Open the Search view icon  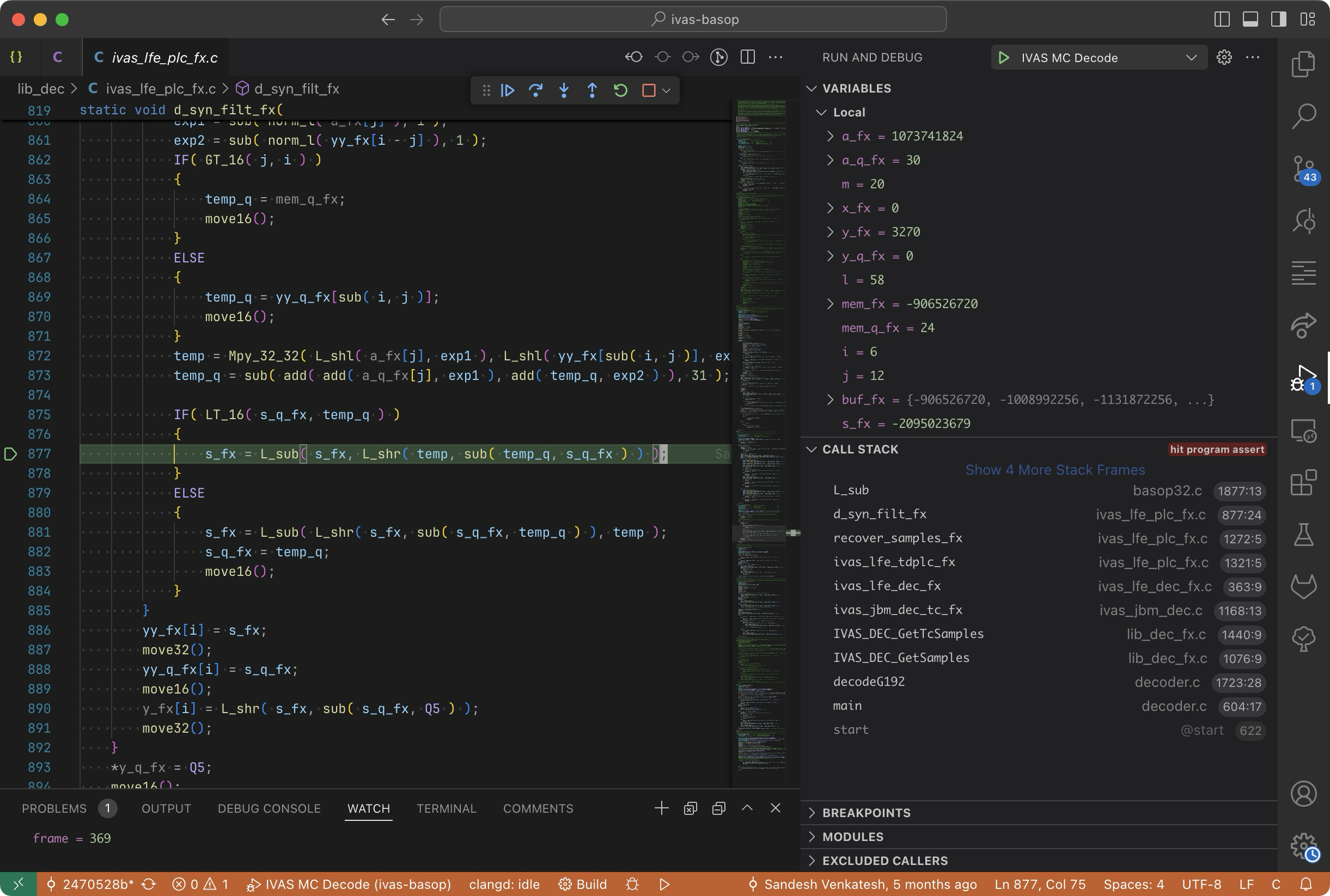[1303, 116]
